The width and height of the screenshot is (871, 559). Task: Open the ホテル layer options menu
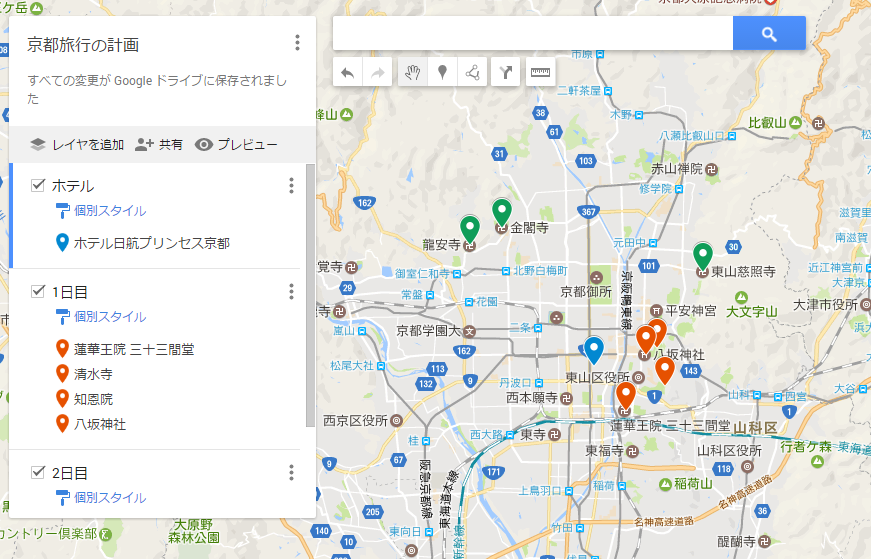[291, 186]
